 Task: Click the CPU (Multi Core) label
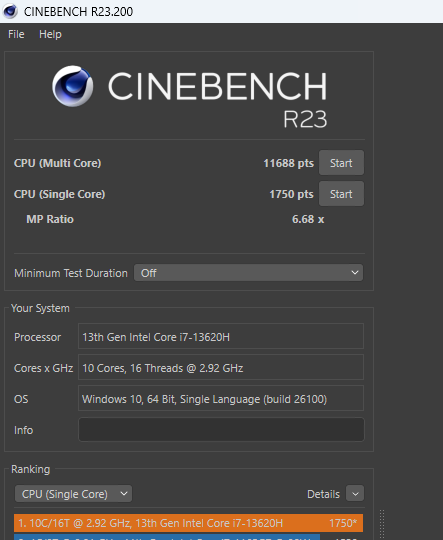click(x=58, y=163)
